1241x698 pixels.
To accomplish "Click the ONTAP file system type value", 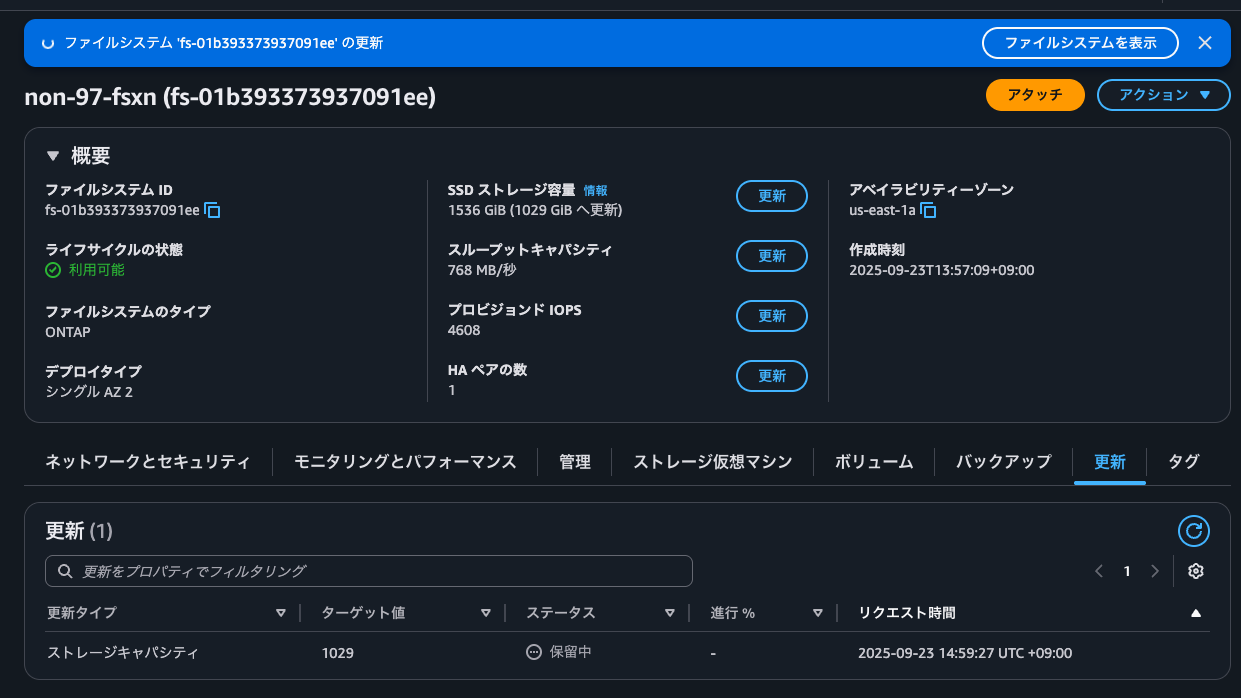I will pos(68,332).
